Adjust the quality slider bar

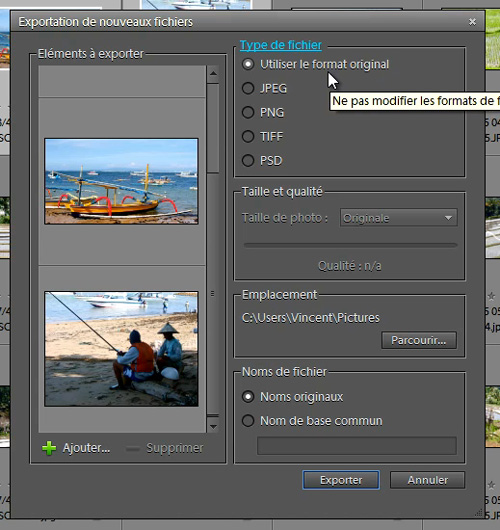[x=350, y=245]
